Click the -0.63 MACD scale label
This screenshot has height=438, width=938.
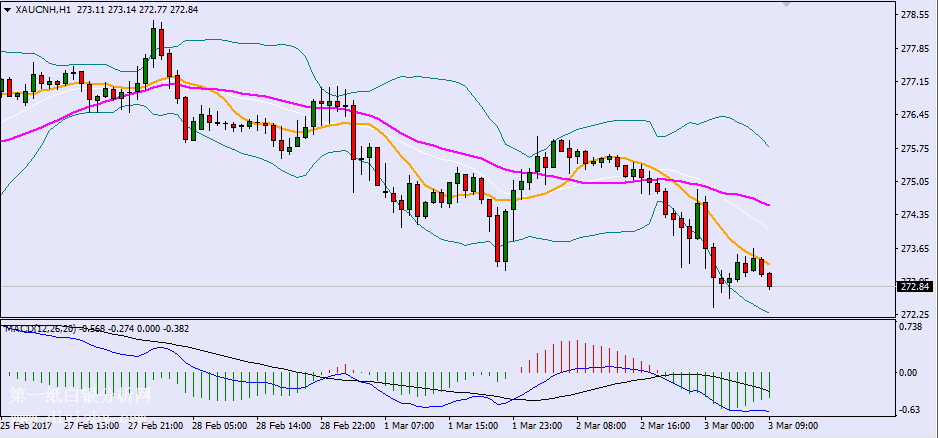click(x=911, y=409)
